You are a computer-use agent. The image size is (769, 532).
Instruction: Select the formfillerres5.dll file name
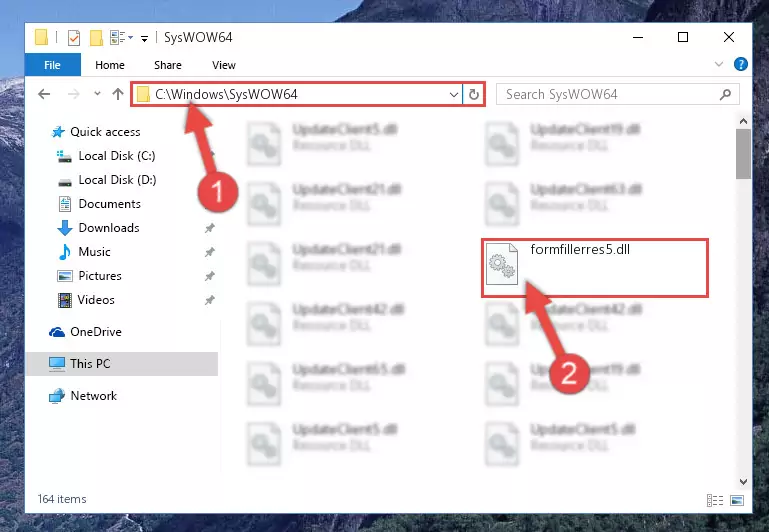(x=580, y=249)
